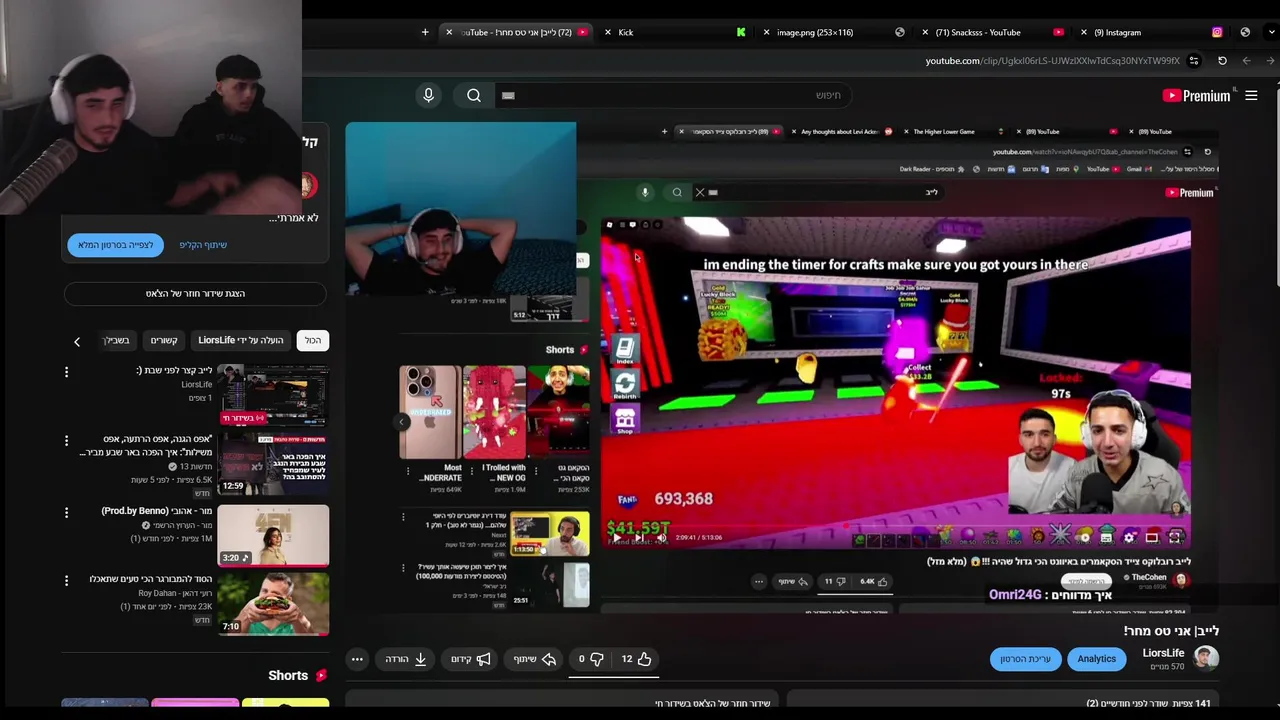Click inner page microphone search icon
The width and height of the screenshot is (1280, 720).
tap(645, 192)
